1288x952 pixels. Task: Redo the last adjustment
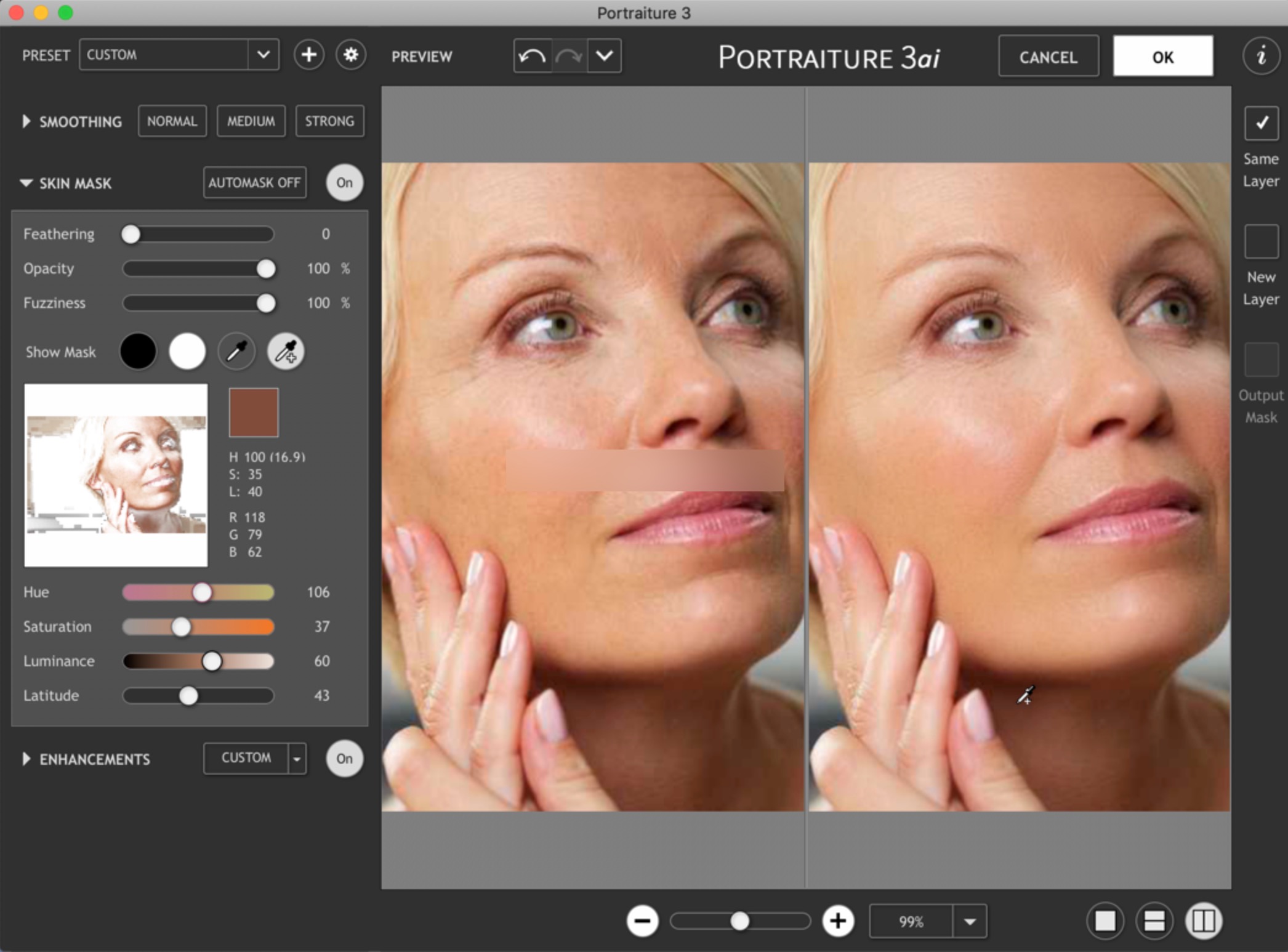(x=569, y=56)
